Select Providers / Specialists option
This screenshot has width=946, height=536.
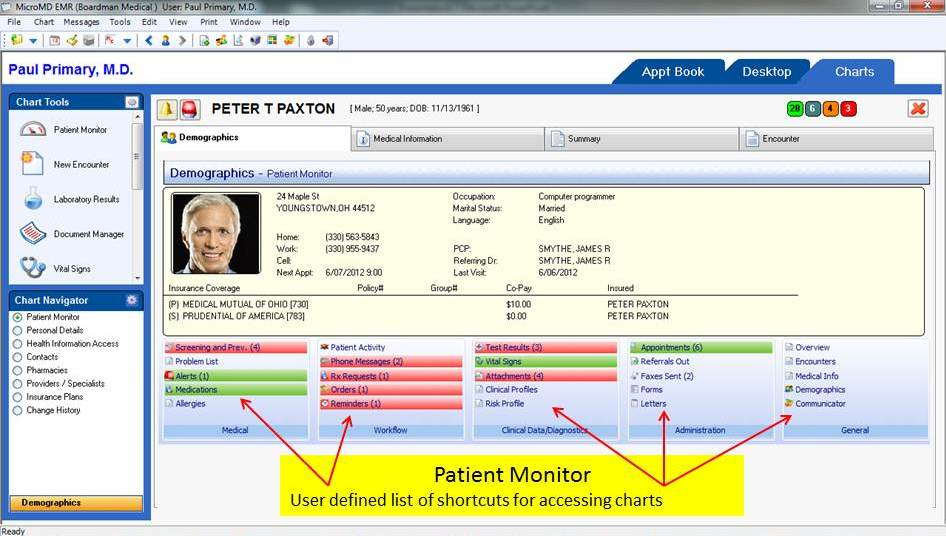point(17,383)
